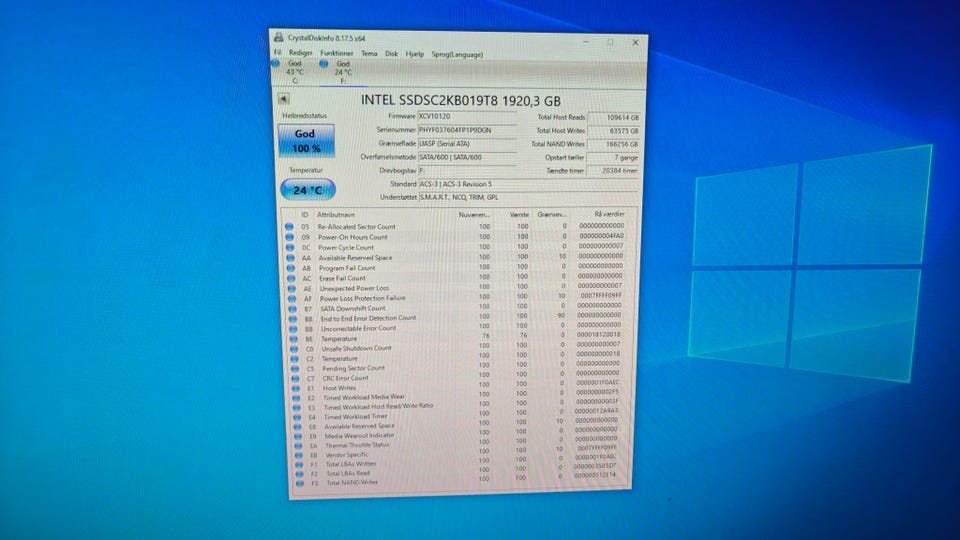Click the Grænseflade UASP (Serial ATA) field
The width and height of the screenshot is (960, 540).
pos(467,143)
